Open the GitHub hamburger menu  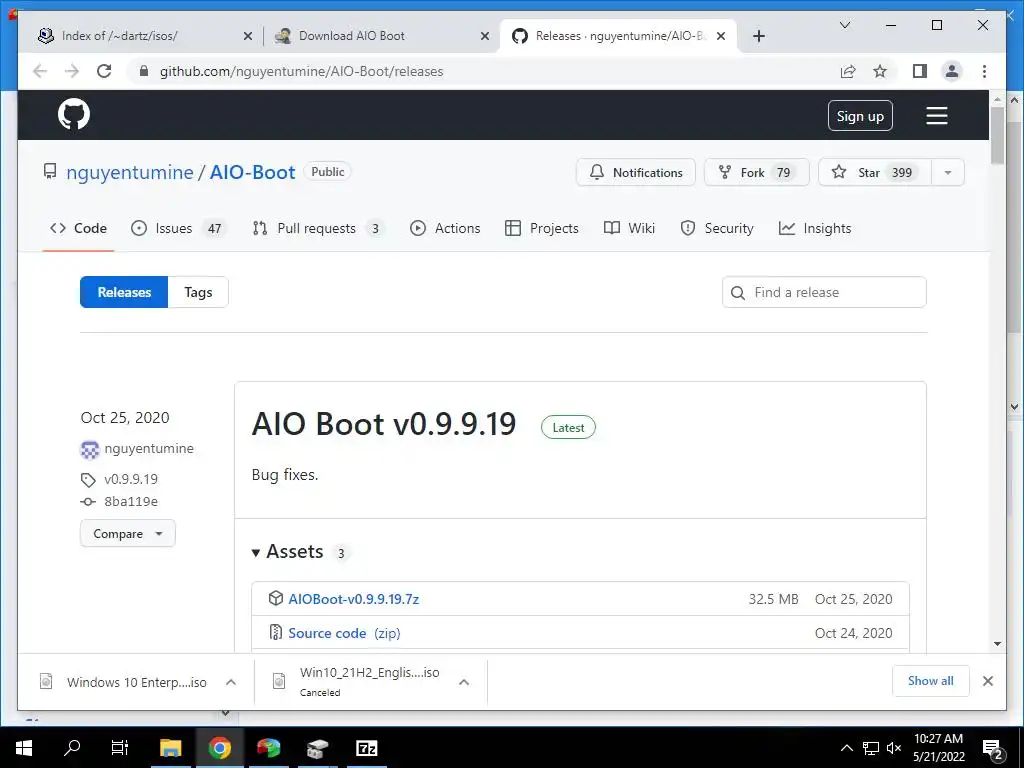[x=936, y=116]
